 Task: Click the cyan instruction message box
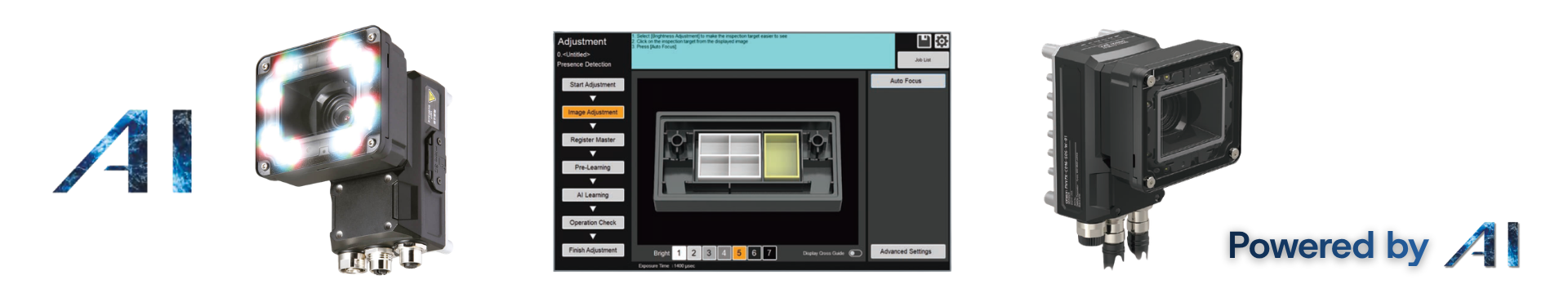(763, 51)
